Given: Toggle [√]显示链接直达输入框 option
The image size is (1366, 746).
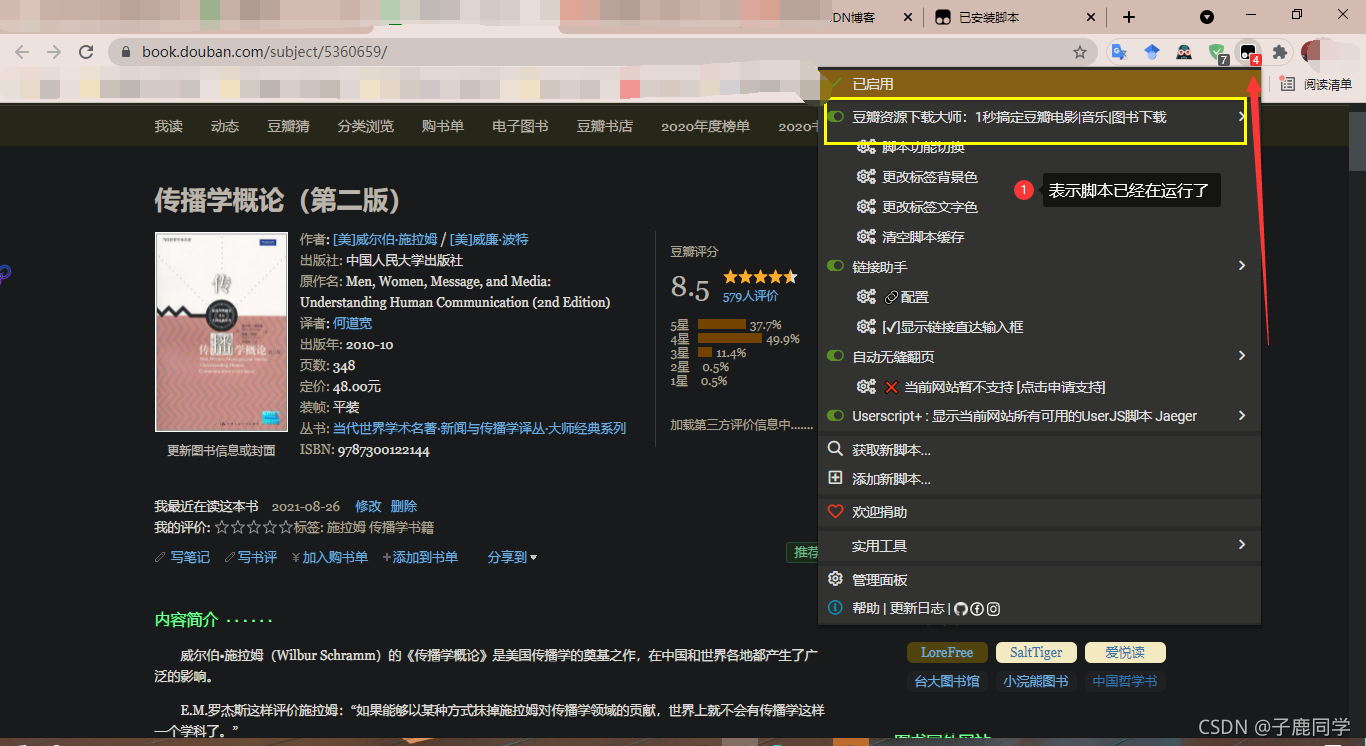Looking at the screenshot, I should pyautogui.click(x=952, y=327).
